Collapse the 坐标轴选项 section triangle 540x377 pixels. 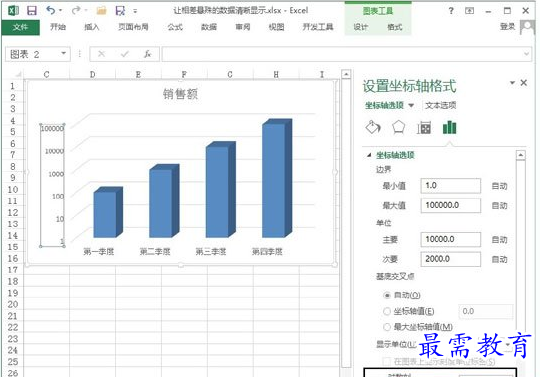coord(369,155)
